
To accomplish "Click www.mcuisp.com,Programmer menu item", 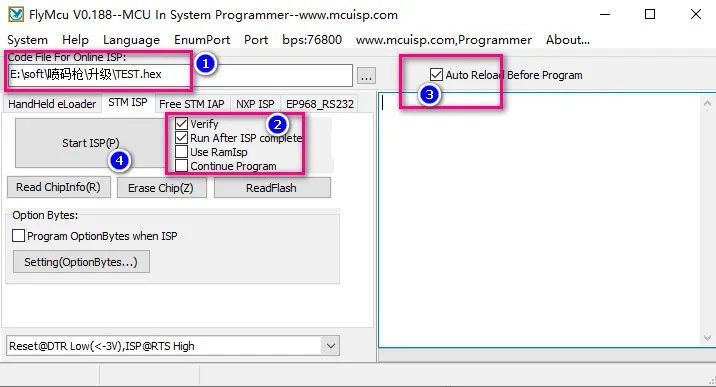I will click(x=444, y=40).
